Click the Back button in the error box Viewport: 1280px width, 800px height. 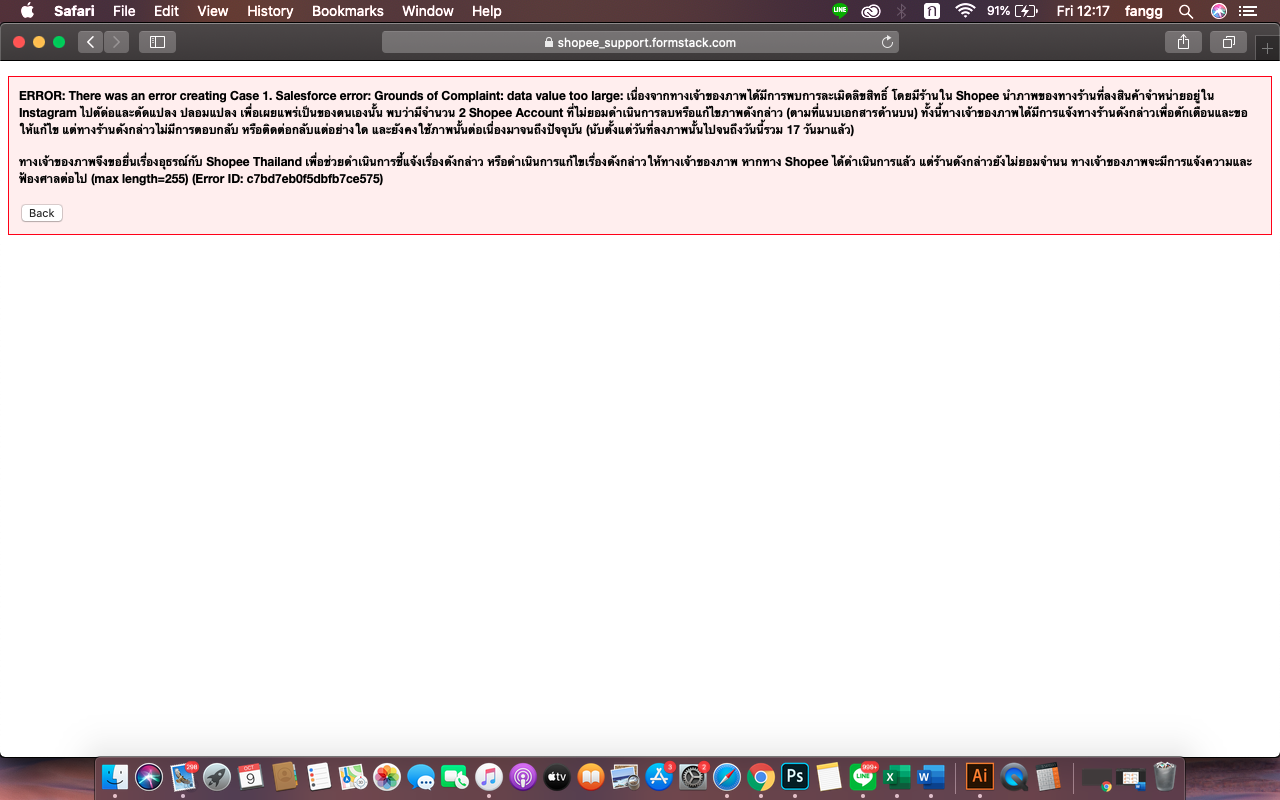tap(42, 213)
